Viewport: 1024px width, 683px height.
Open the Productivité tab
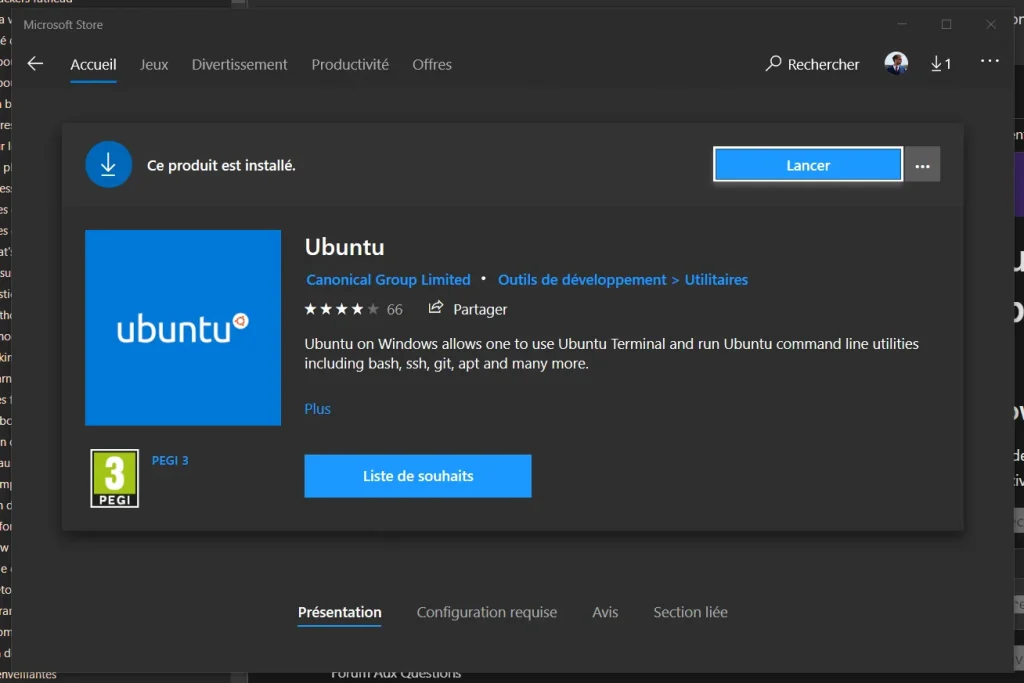coord(350,64)
